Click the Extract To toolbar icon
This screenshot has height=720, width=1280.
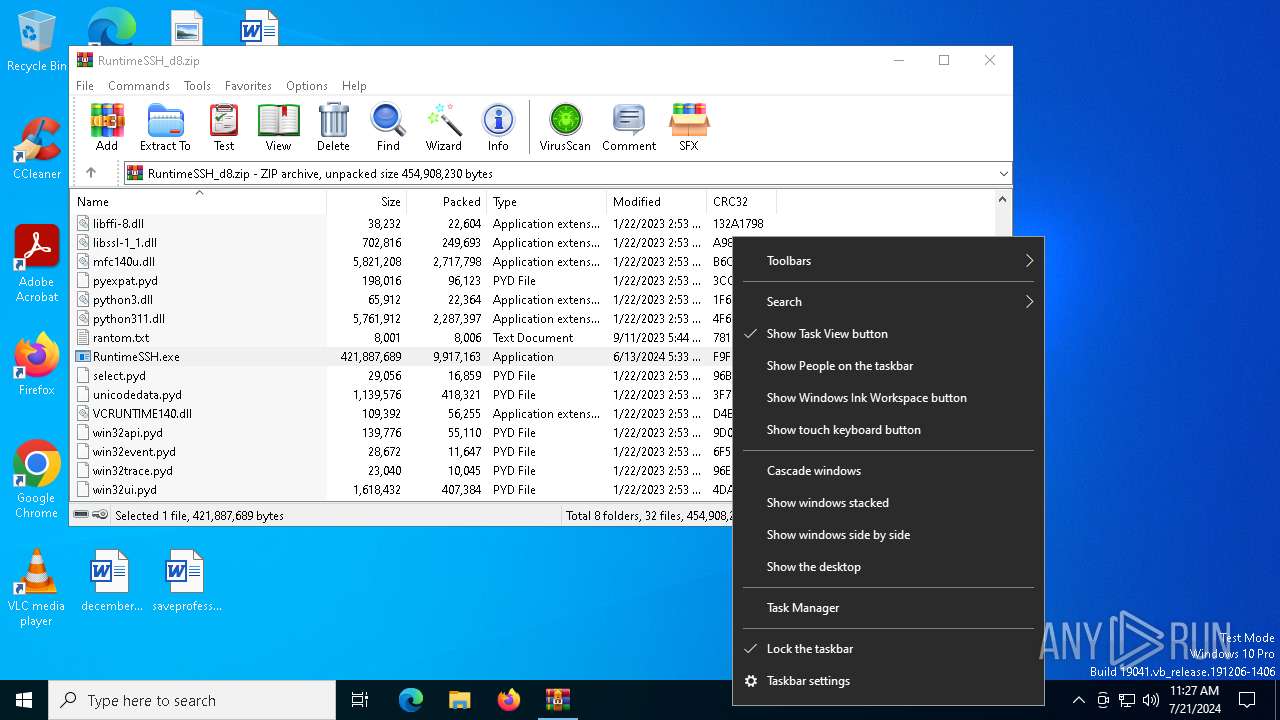tap(165, 127)
